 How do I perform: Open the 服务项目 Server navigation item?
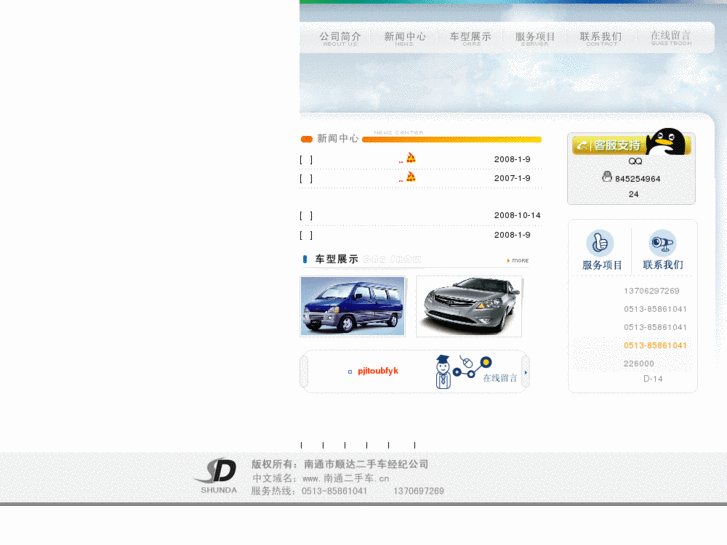click(535, 38)
